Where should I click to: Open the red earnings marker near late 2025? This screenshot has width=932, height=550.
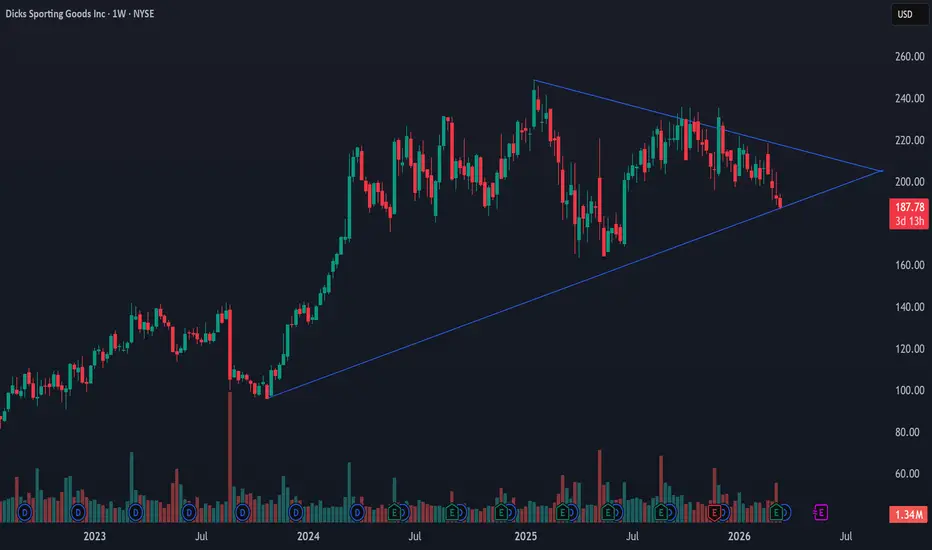click(714, 512)
